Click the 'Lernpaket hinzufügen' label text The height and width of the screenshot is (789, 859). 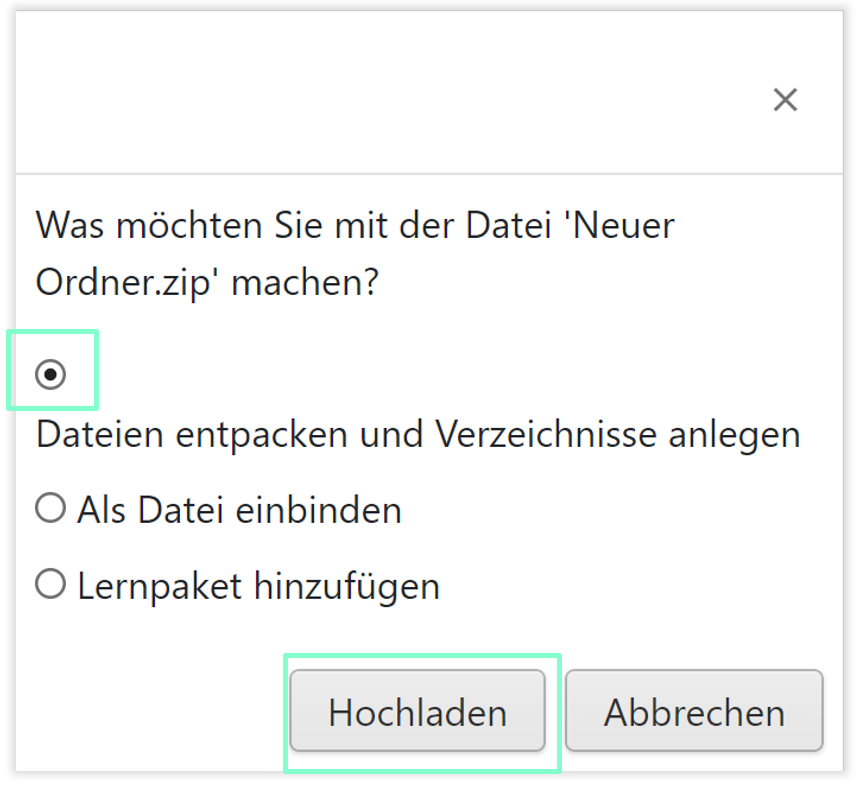click(x=258, y=585)
